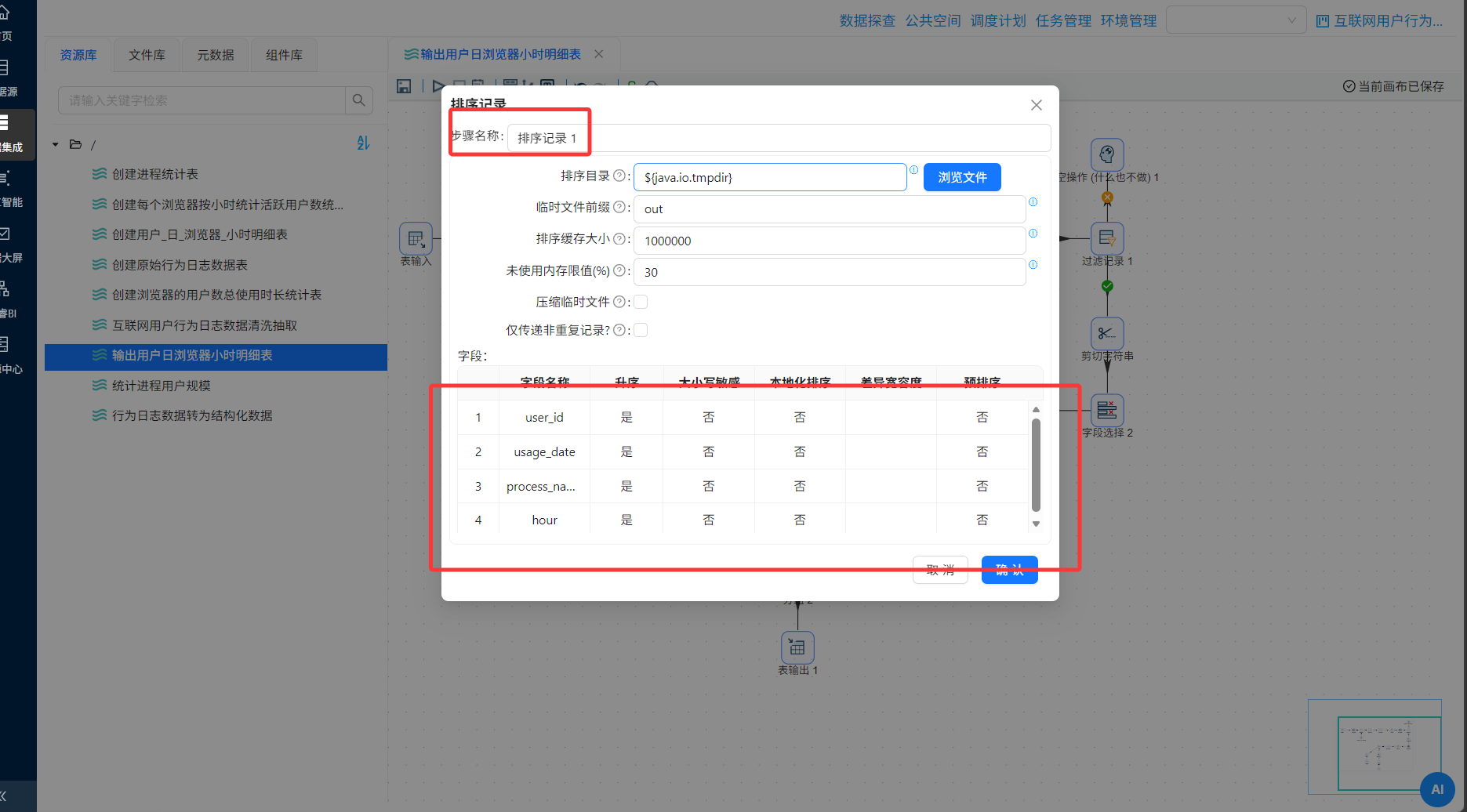Click the run (play) icon in toolbar
1467x812 pixels.
pos(438,86)
